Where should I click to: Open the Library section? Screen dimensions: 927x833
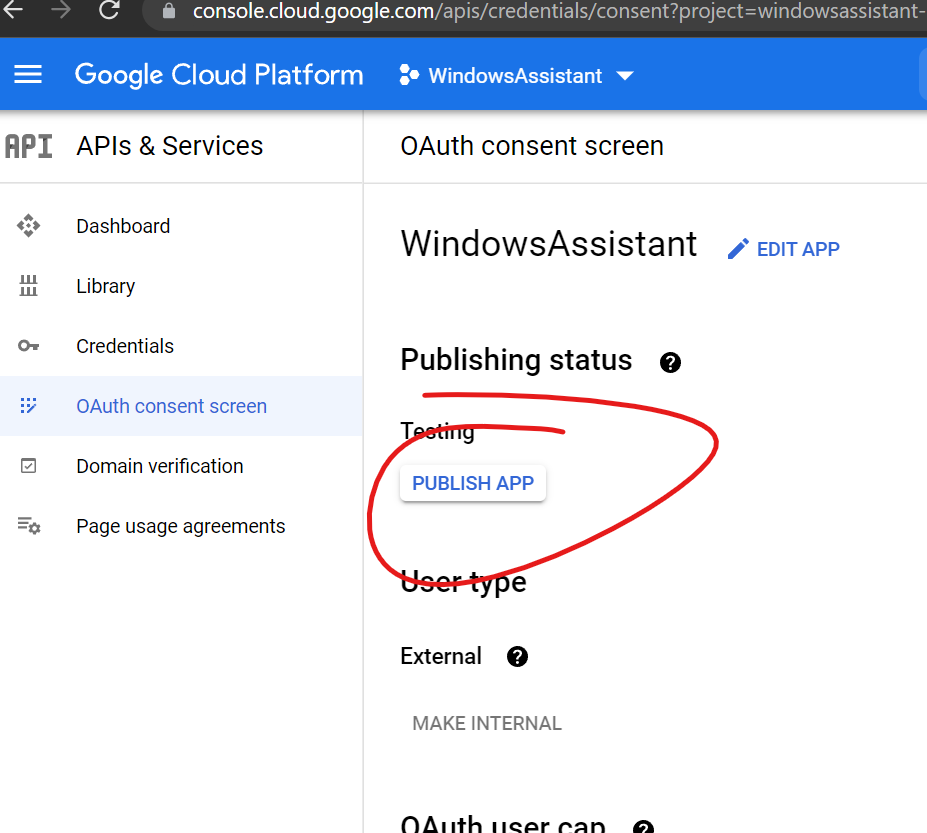(106, 287)
